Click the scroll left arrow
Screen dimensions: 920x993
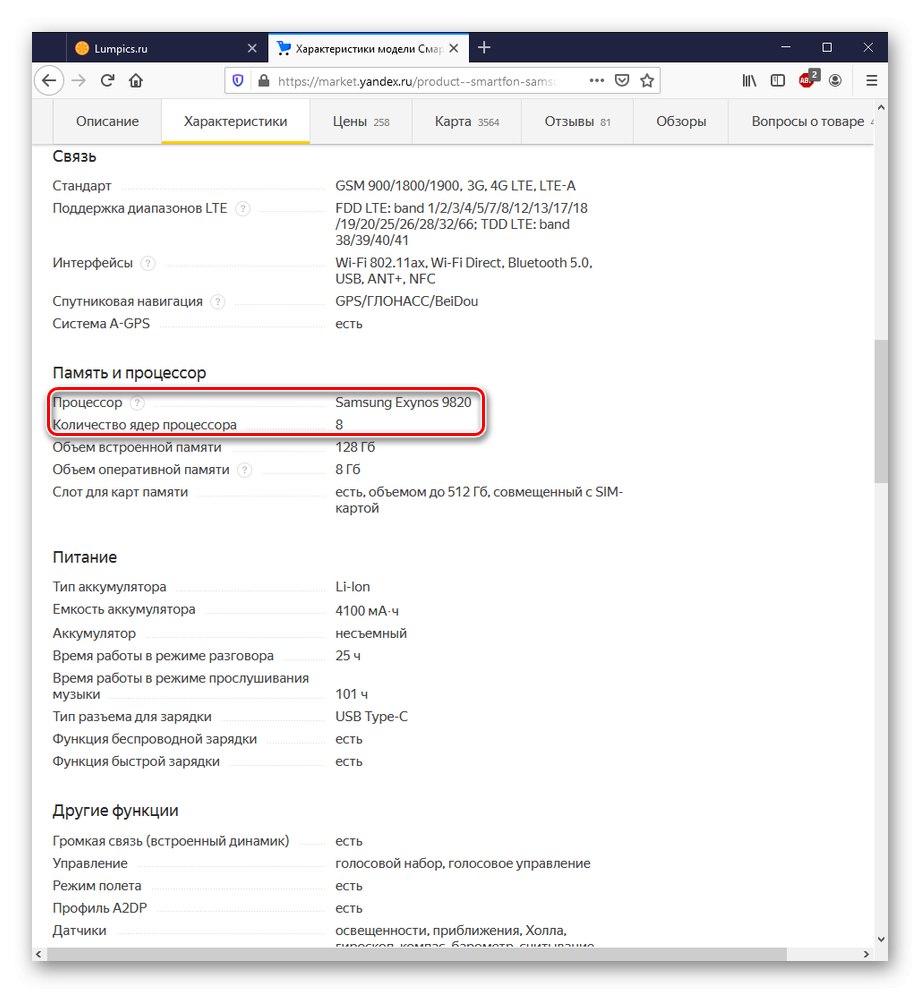39,954
